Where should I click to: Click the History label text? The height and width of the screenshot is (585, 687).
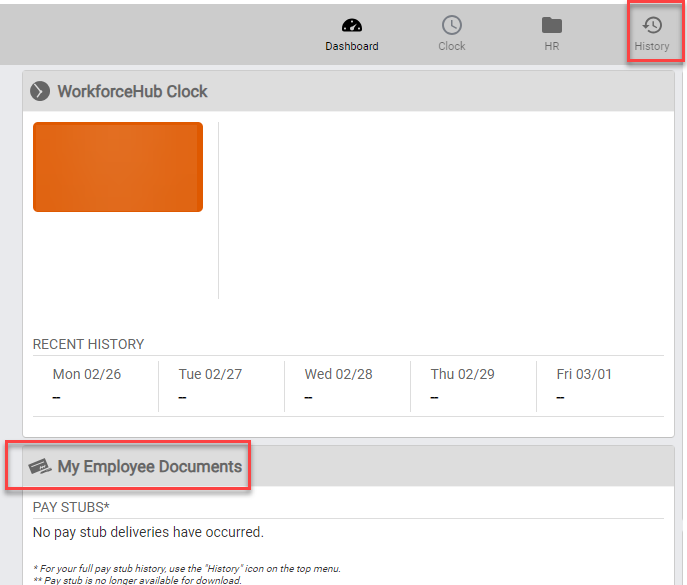click(x=652, y=46)
